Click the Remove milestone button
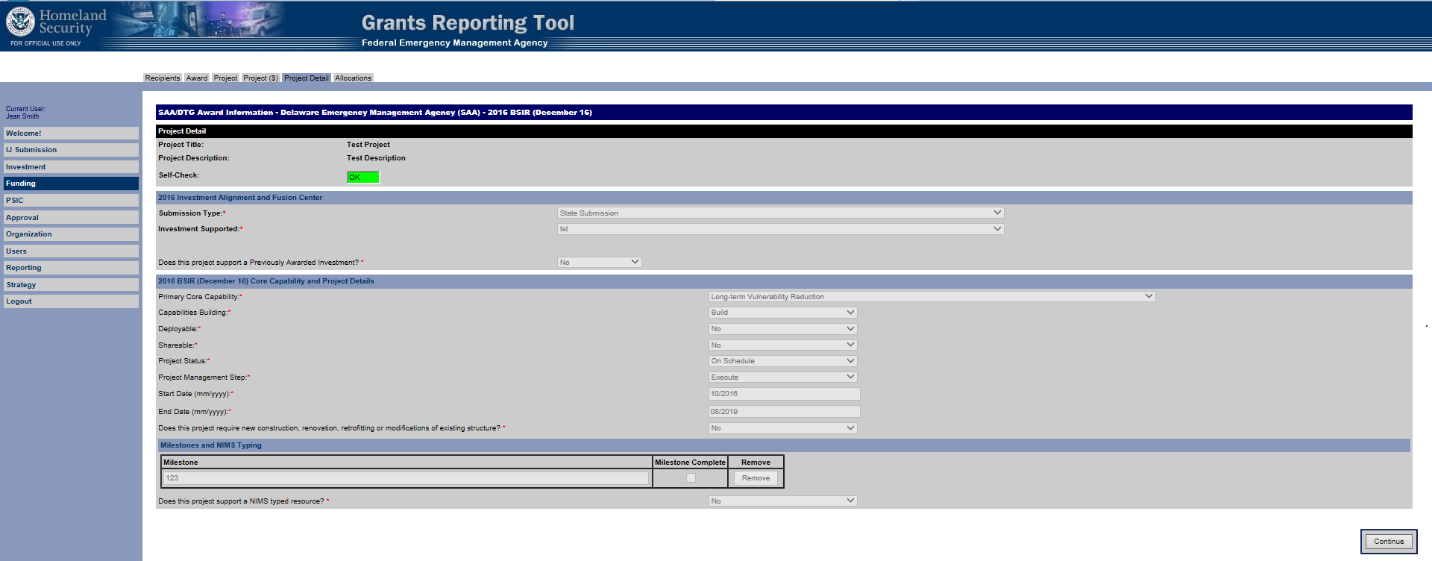Screen dimensions: 1432x561 [755, 478]
